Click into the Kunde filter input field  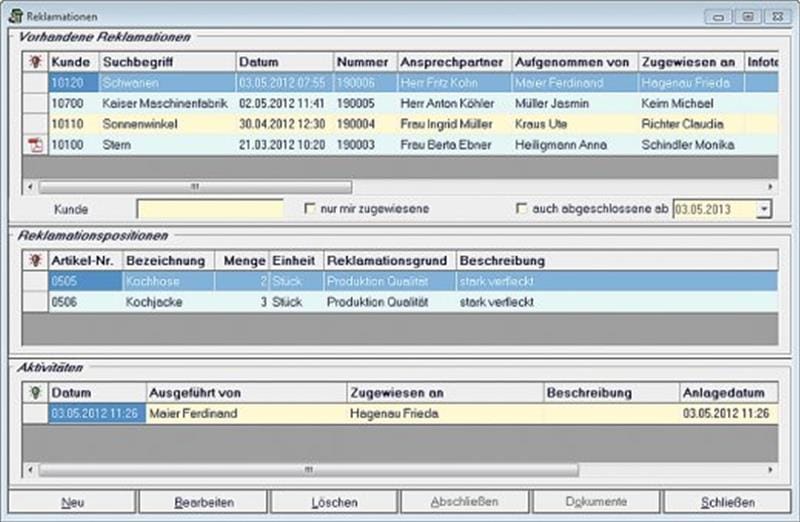click(210, 210)
